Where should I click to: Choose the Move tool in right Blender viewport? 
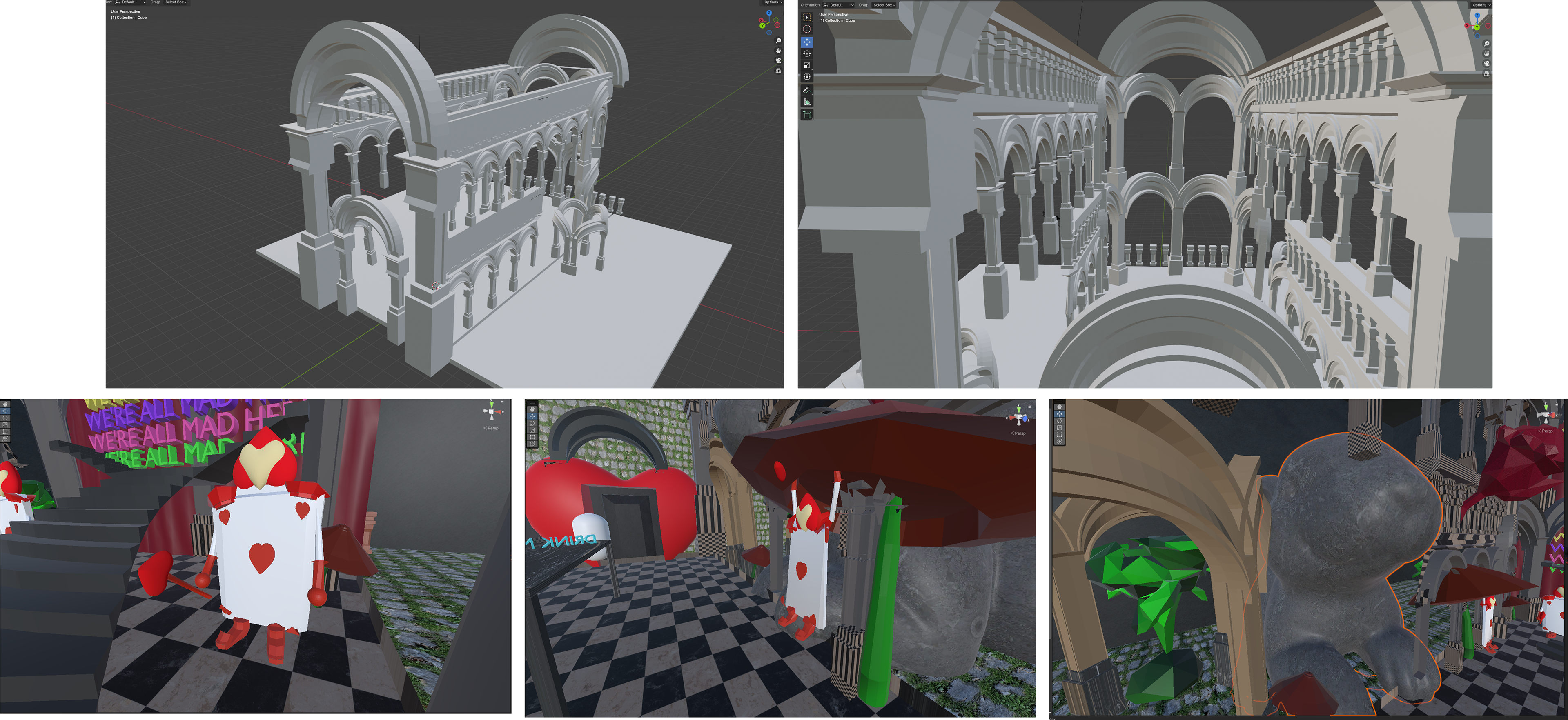pyautogui.click(x=807, y=42)
